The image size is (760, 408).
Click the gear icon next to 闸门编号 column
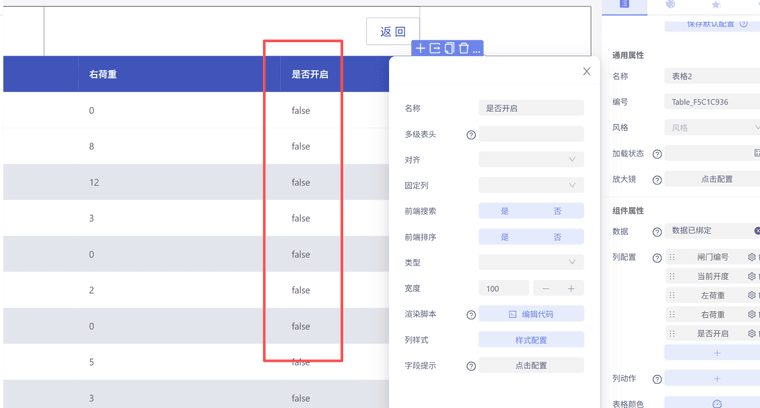point(752,257)
